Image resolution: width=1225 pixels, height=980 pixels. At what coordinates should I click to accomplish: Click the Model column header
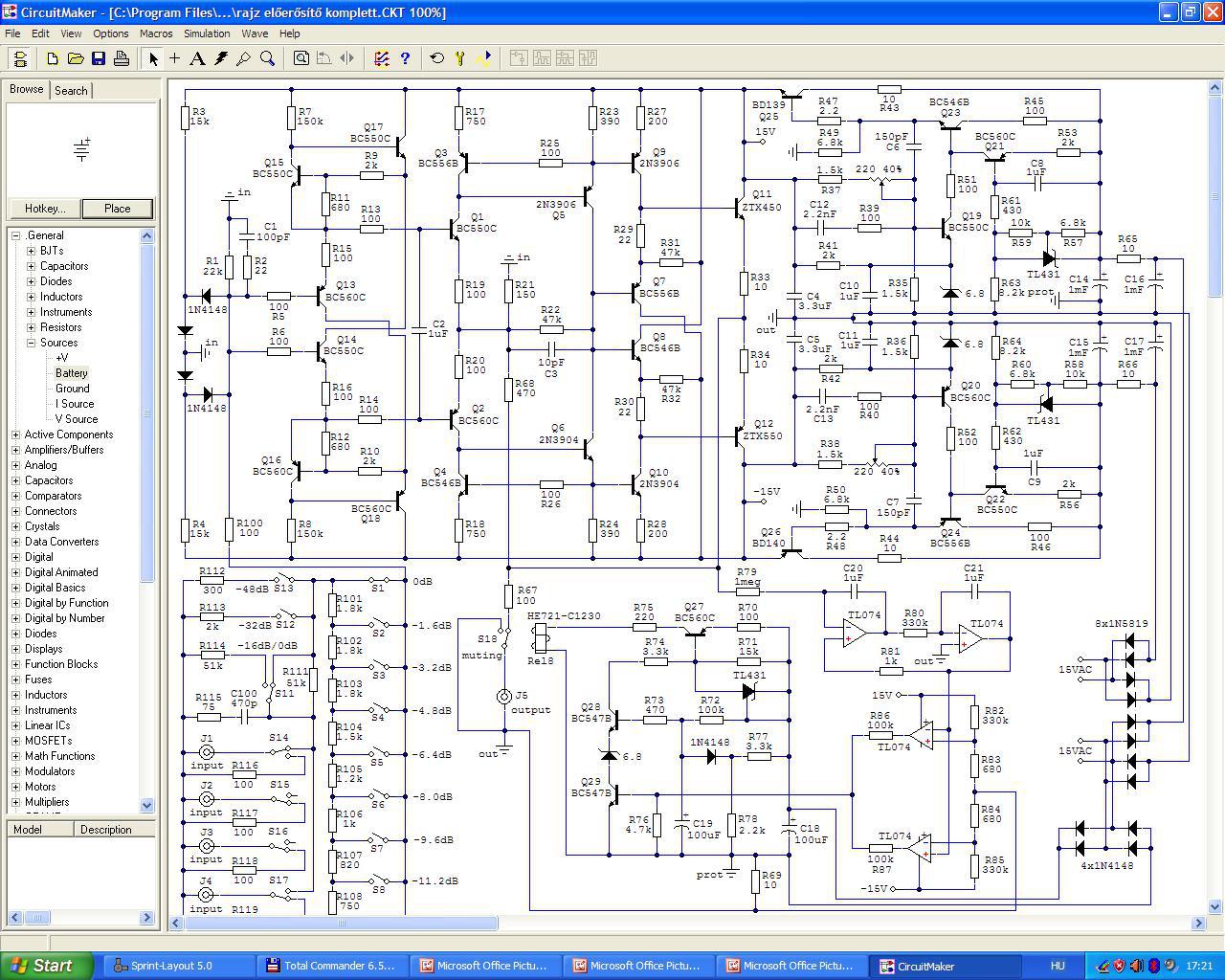[41, 830]
